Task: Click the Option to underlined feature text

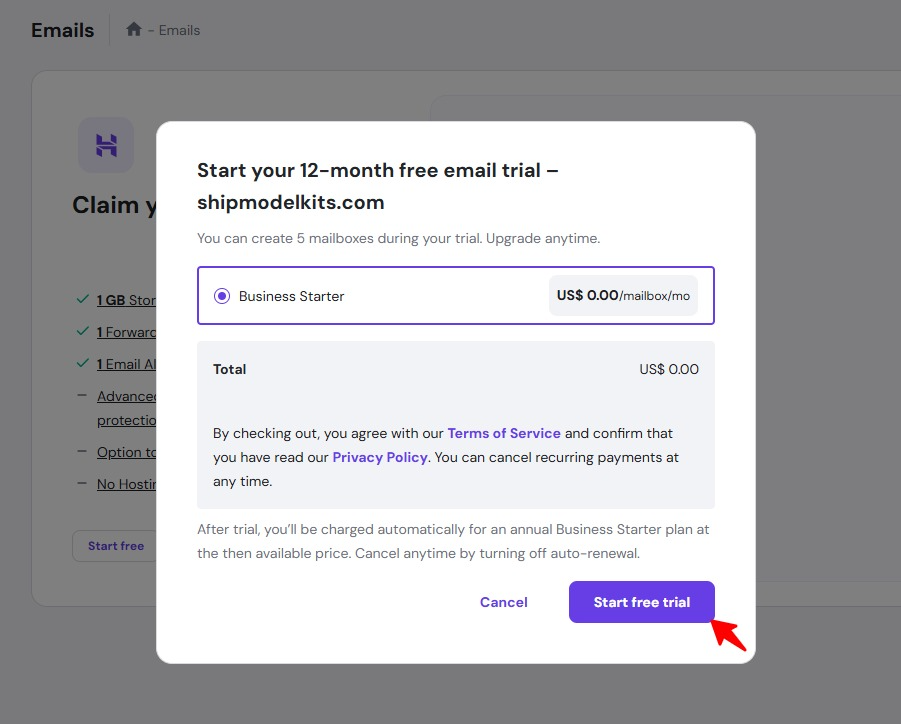Action: point(127,452)
